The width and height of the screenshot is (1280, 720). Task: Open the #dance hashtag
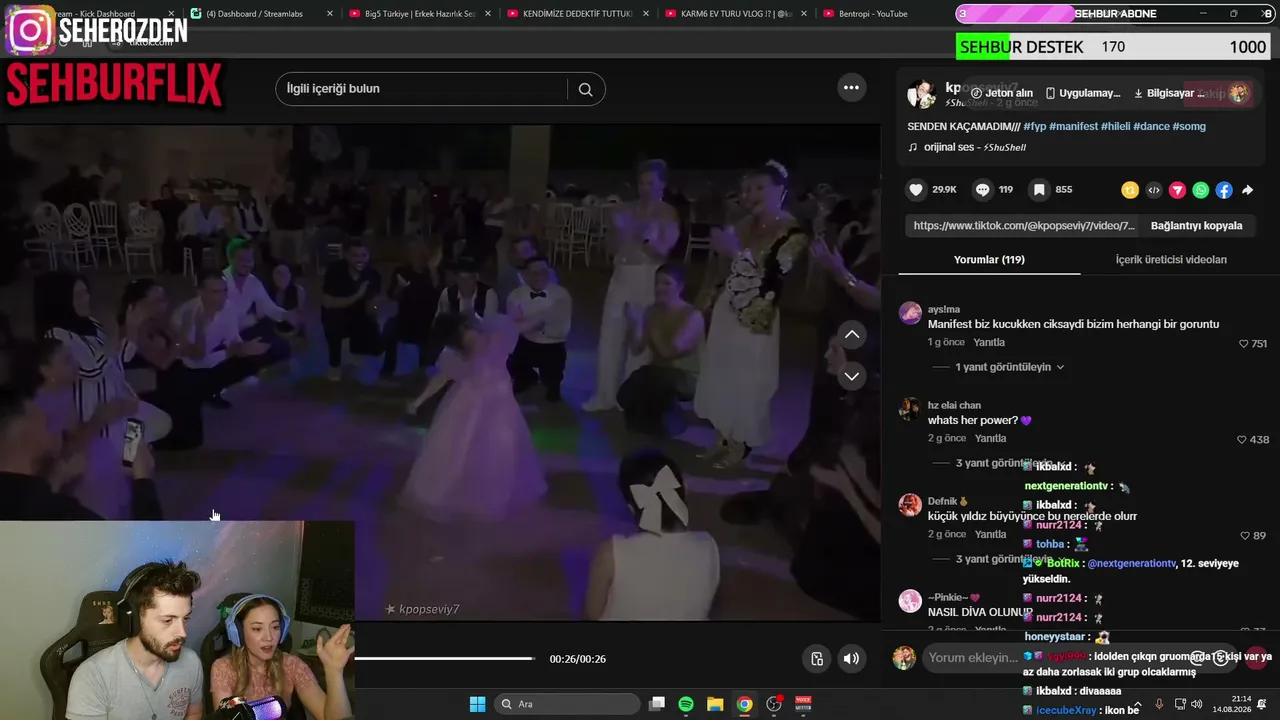(x=1151, y=127)
